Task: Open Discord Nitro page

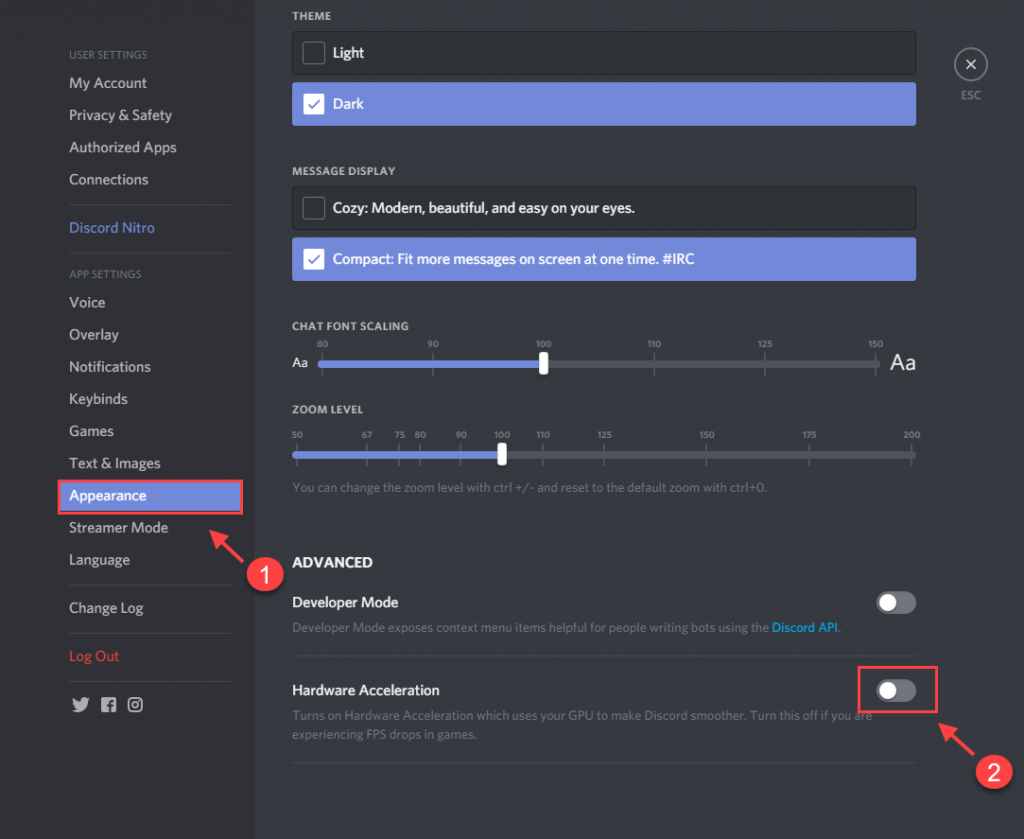Action: pyautogui.click(x=112, y=228)
